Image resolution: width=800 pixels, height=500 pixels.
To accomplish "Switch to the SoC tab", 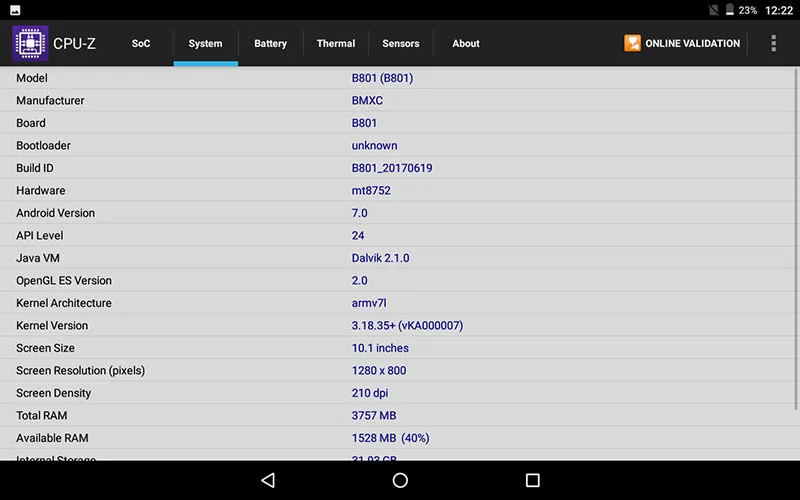I will coord(141,43).
